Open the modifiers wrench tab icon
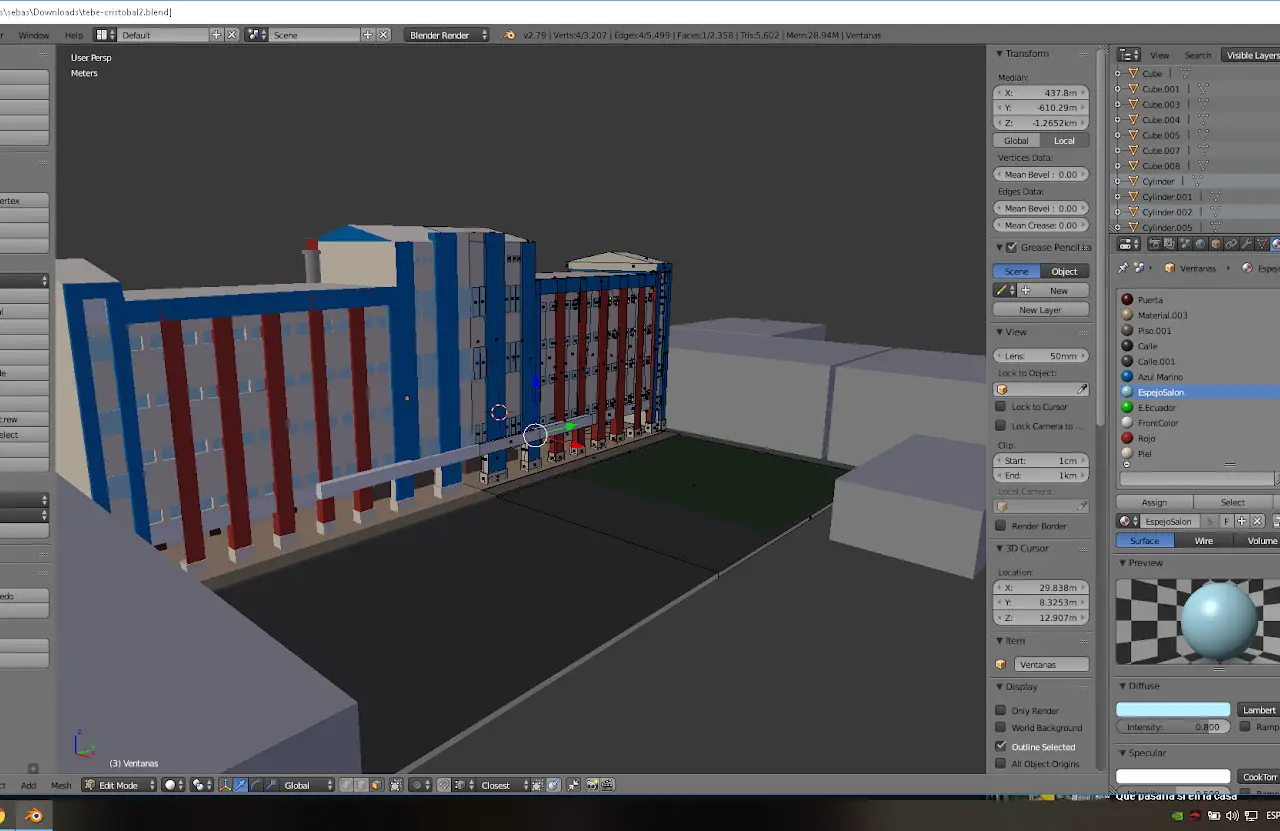 point(1246,244)
